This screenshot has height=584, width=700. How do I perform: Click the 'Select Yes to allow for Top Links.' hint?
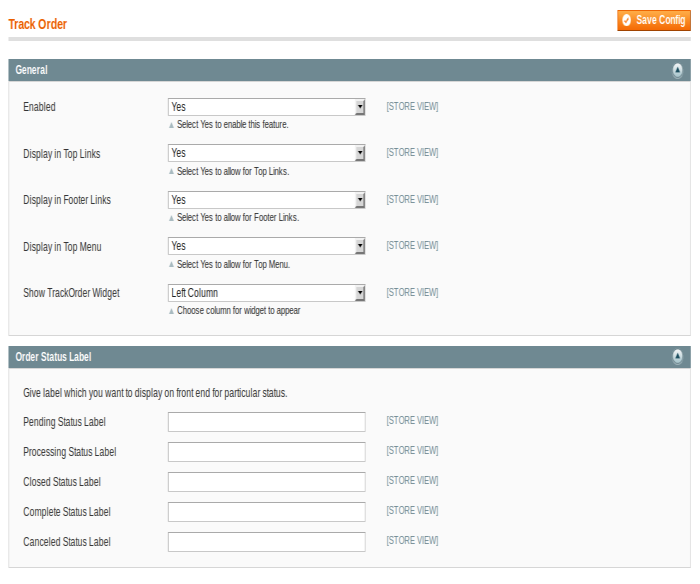click(233, 171)
